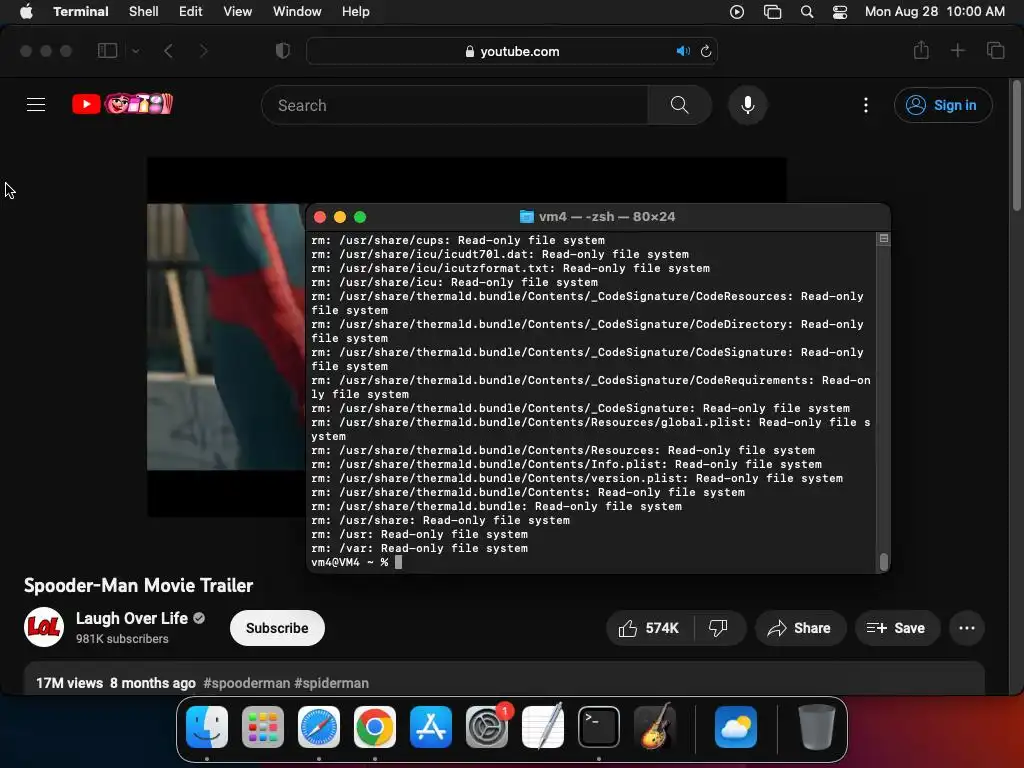The height and width of the screenshot is (768, 1024).
Task: Expand the Safari tab group dropdown arrow
Action: click(x=136, y=51)
